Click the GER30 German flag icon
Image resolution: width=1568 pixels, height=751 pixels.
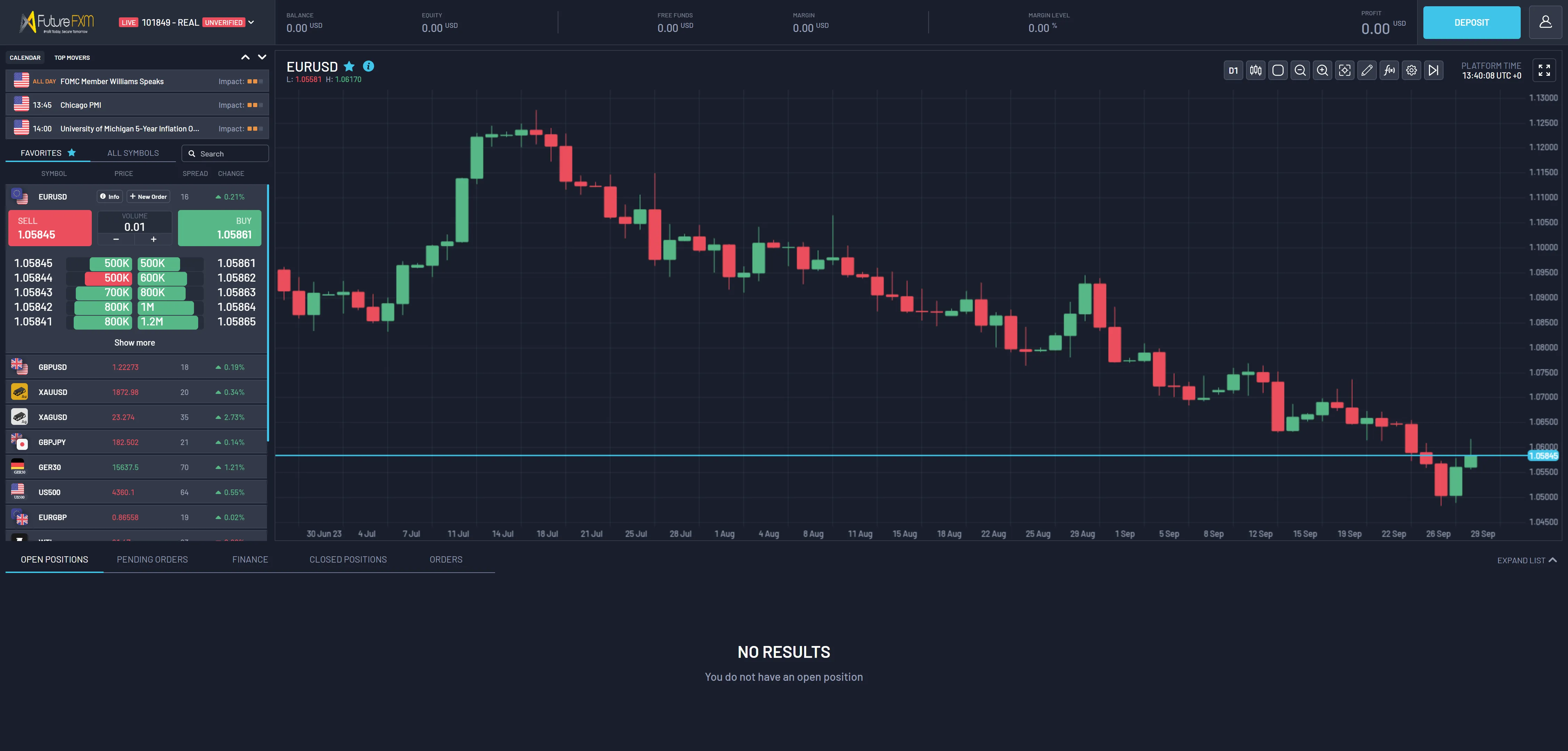tap(19, 467)
